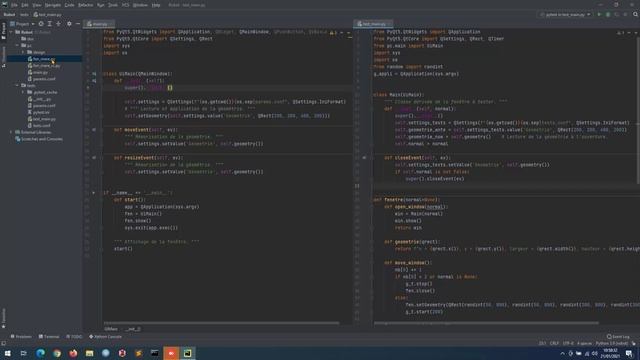The height and width of the screenshot is (360, 640).
Task: Open the Navigate menu
Action: 53,5
